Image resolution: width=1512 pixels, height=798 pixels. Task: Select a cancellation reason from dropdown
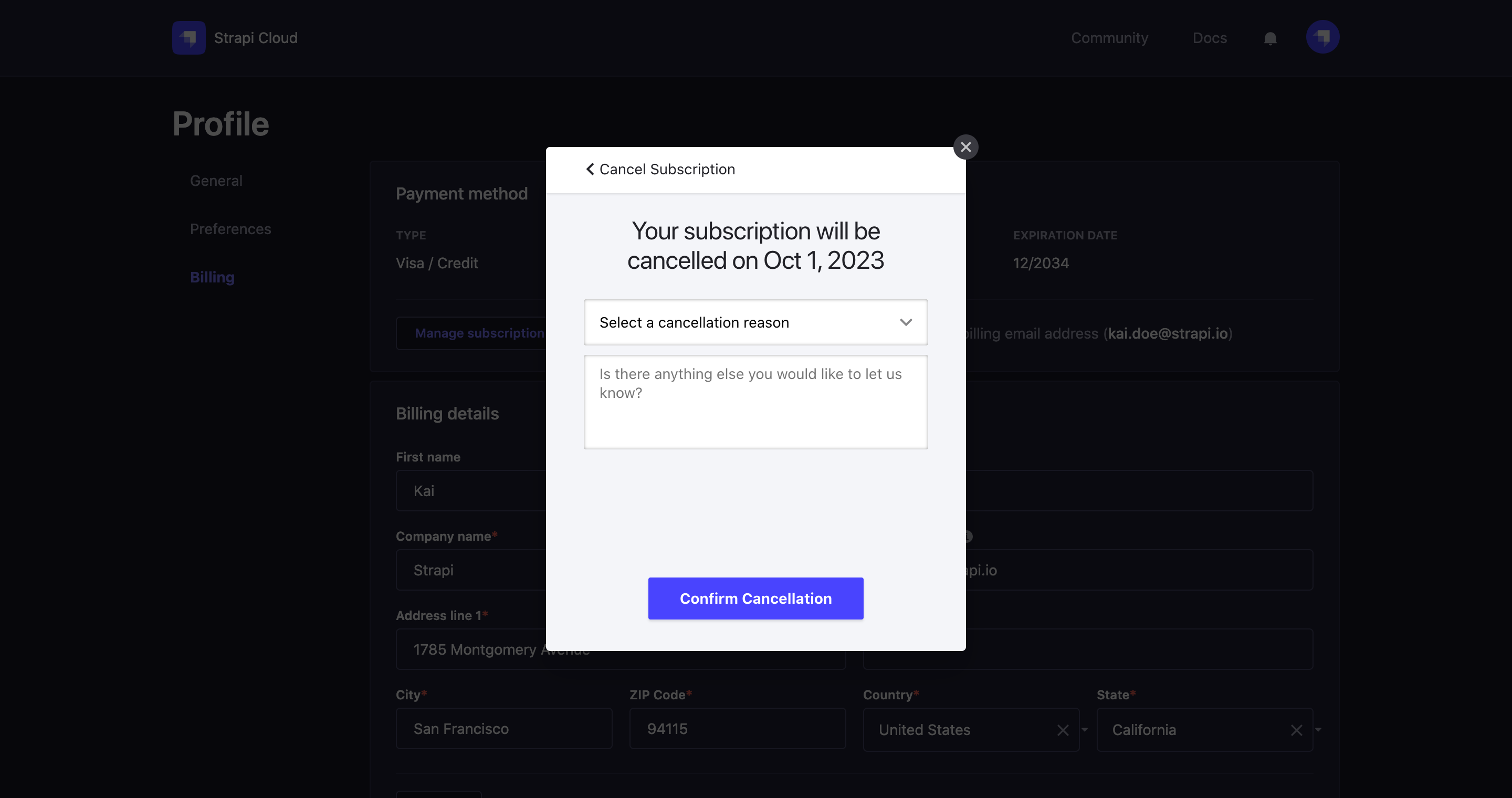(x=756, y=321)
